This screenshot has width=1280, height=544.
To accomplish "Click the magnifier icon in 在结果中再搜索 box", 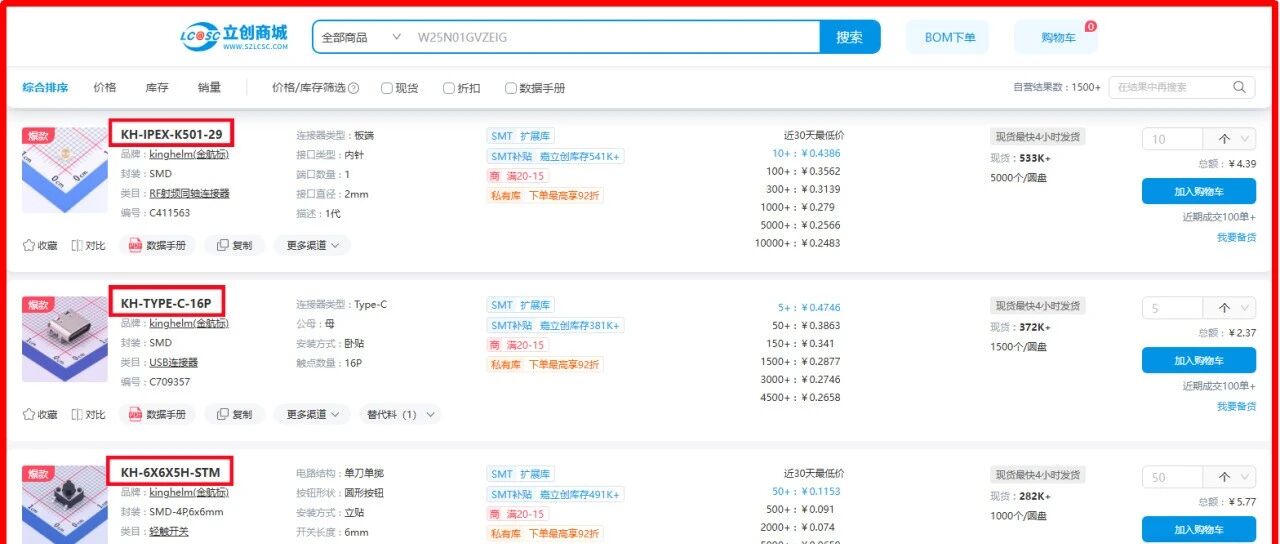I will pos(1240,87).
